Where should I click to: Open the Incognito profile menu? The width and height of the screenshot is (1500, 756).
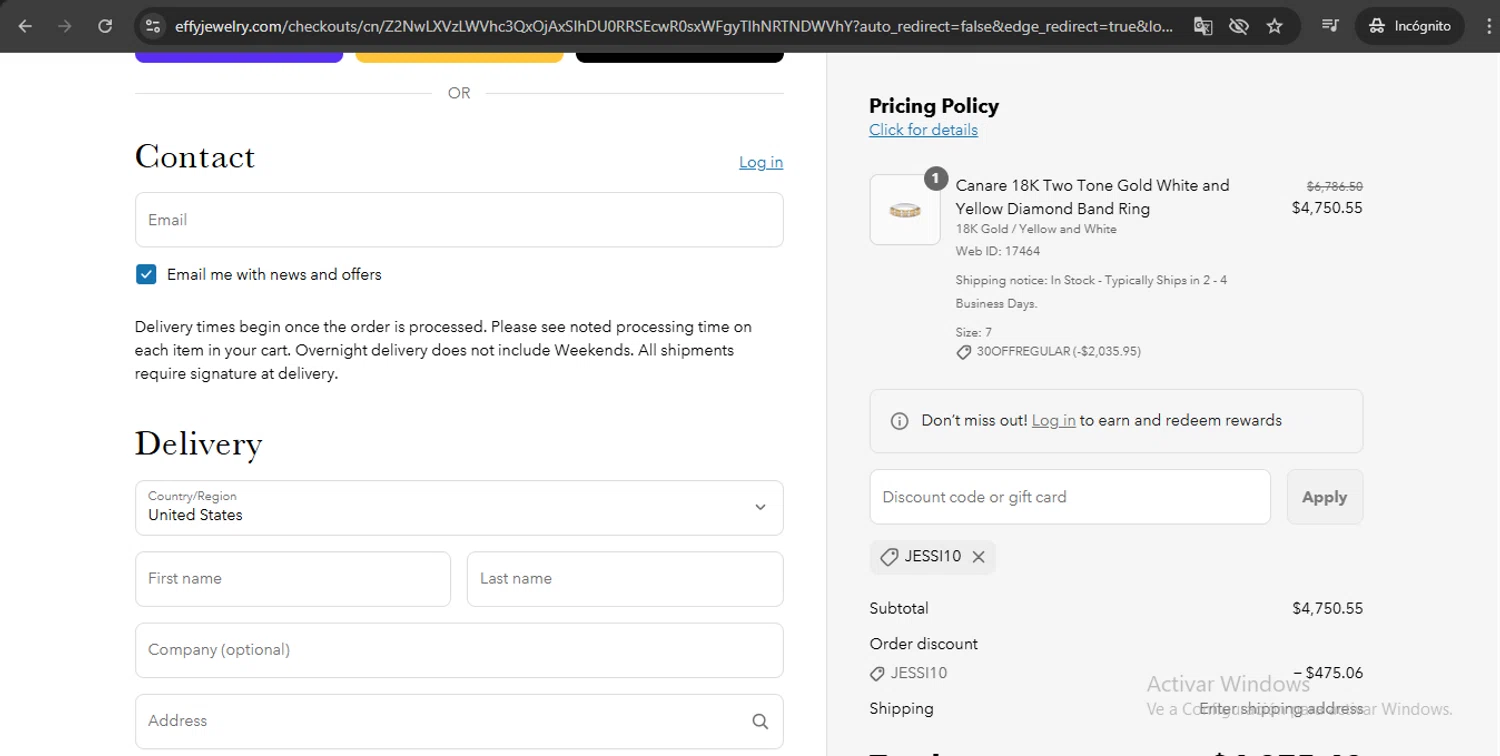(x=1409, y=26)
